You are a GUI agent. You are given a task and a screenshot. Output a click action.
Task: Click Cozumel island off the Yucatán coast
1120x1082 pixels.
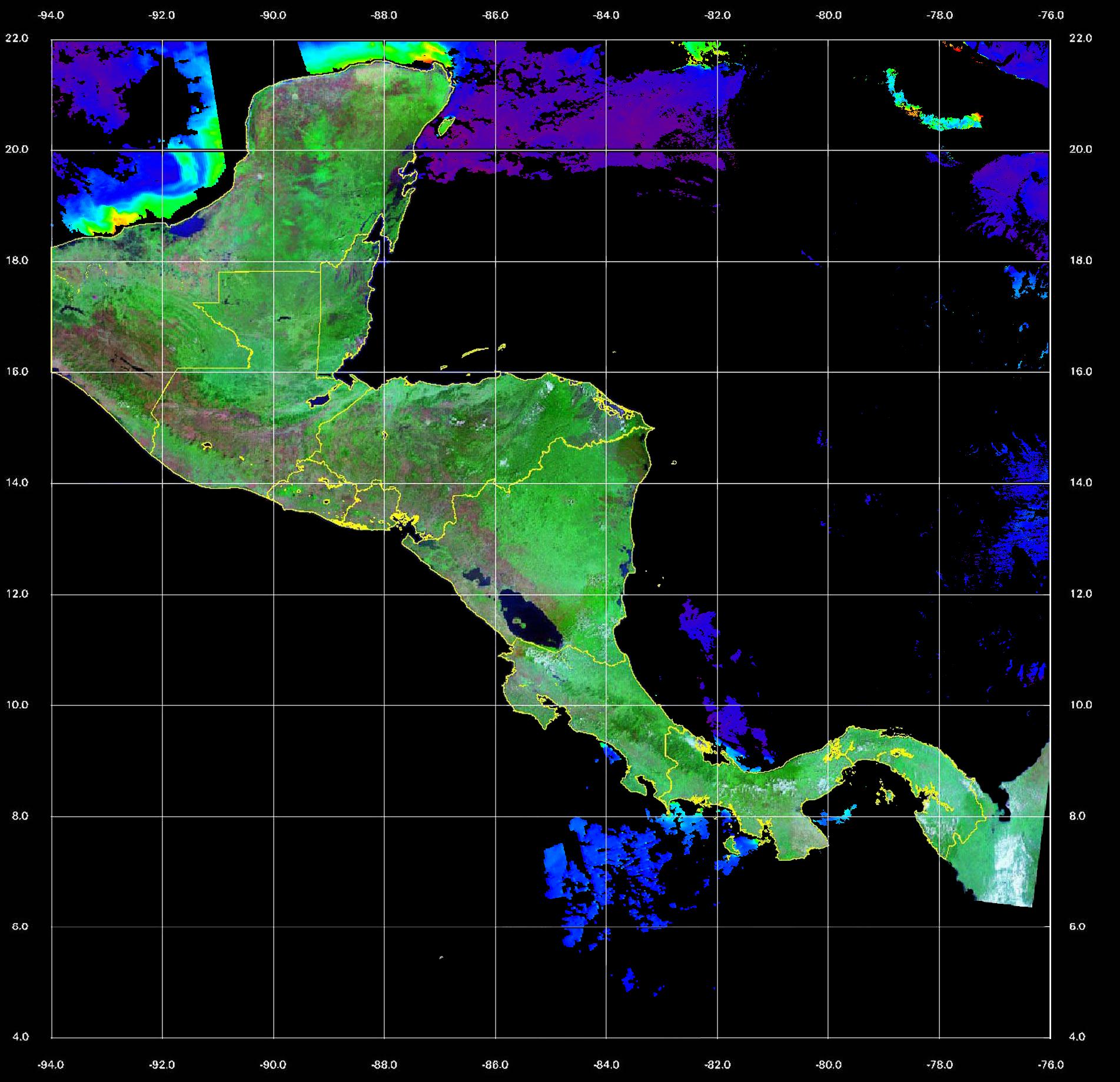pos(447,125)
